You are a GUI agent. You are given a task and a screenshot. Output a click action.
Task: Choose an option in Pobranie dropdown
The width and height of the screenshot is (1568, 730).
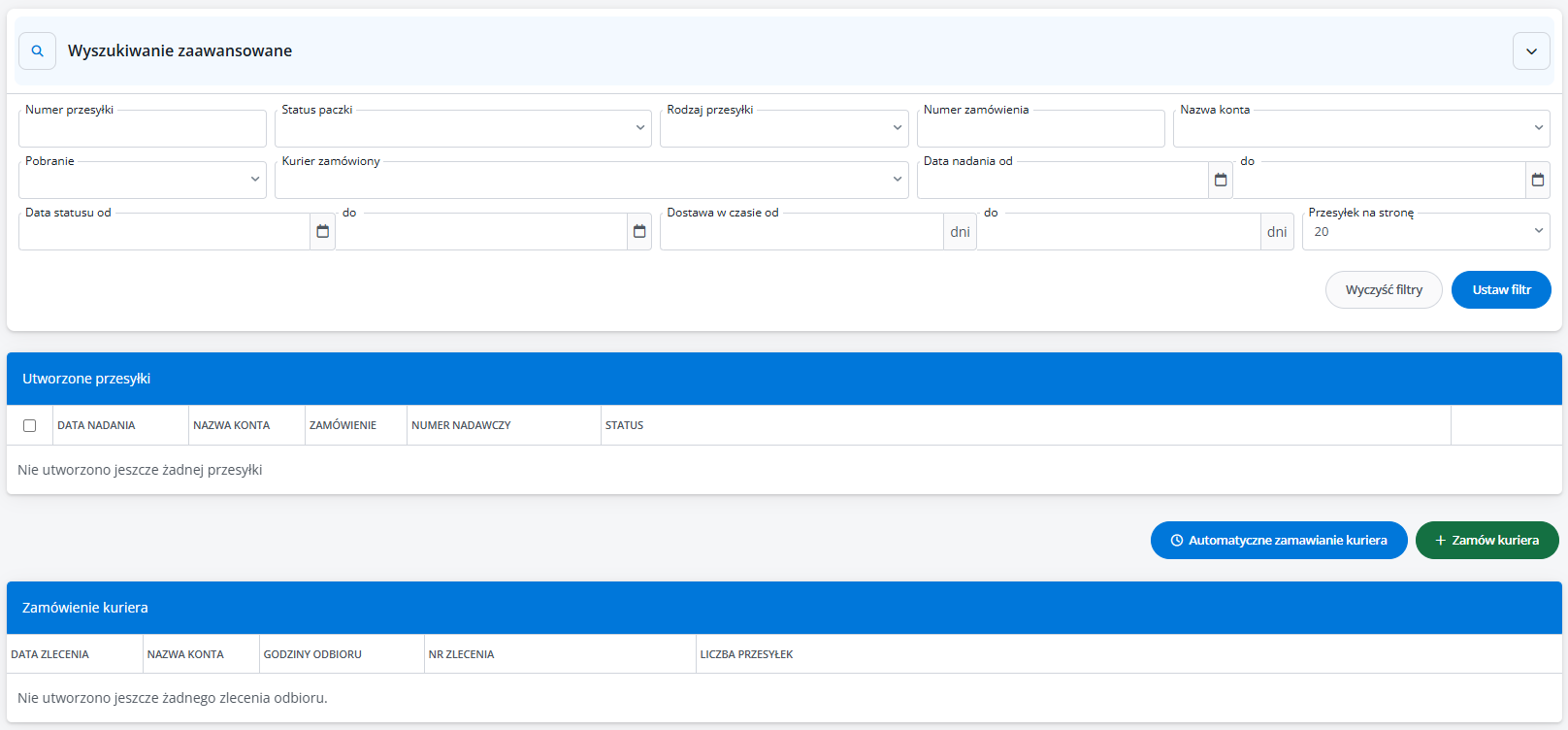click(x=142, y=180)
